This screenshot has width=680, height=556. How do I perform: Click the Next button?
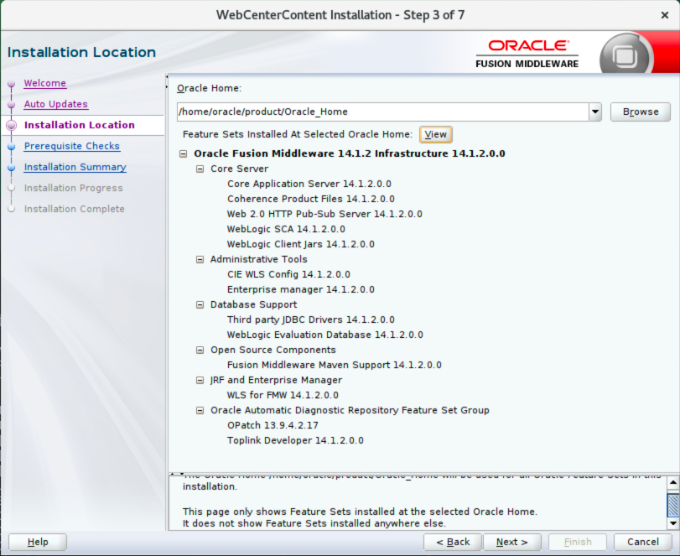(x=512, y=542)
